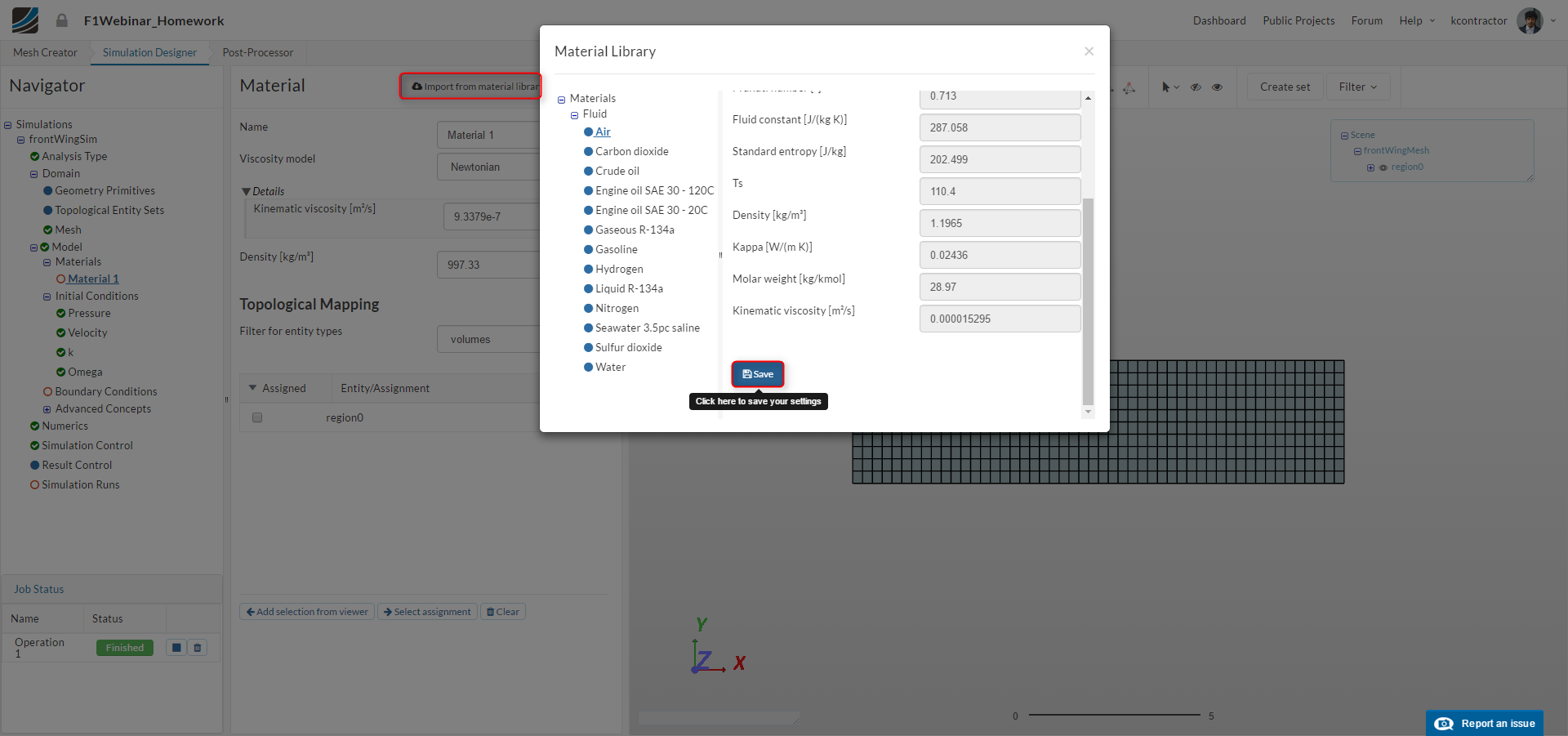Screen dimensions: 1568x736
Task: Collapse the Model node in Navigator
Action: pyautogui.click(x=34, y=248)
